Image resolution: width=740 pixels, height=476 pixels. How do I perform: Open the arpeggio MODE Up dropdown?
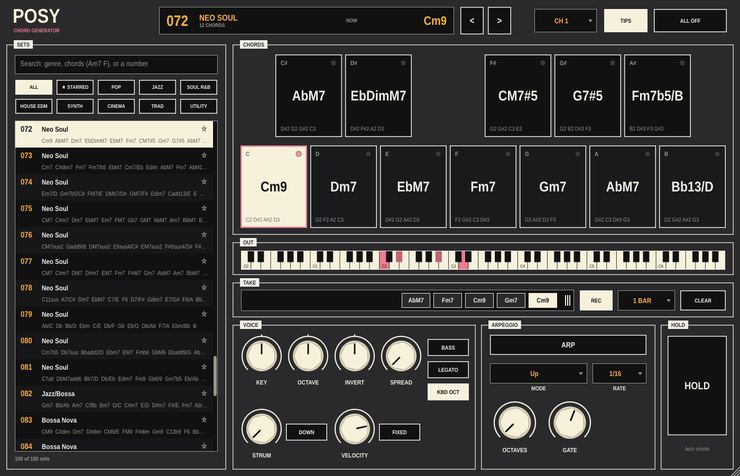click(x=538, y=374)
